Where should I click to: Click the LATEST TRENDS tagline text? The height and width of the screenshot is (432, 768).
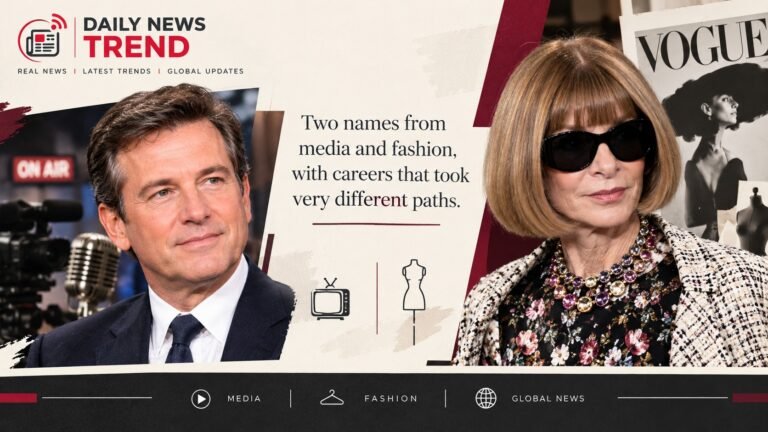pyautogui.click(x=117, y=71)
